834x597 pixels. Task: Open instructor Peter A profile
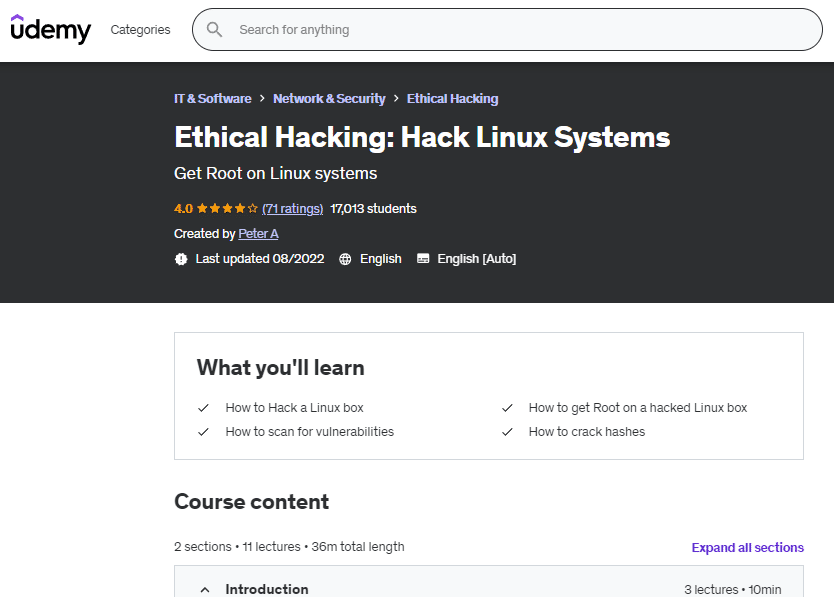pos(258,234)
